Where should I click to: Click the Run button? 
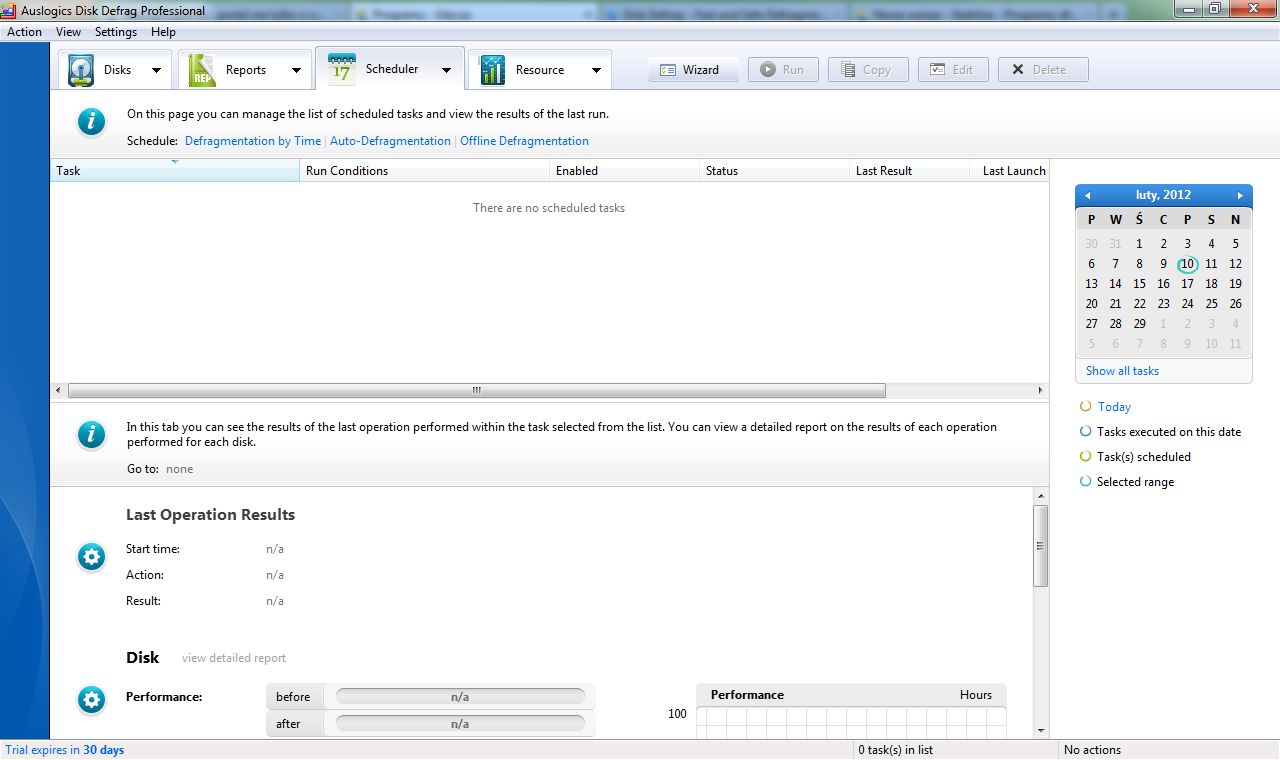[783, 70]
